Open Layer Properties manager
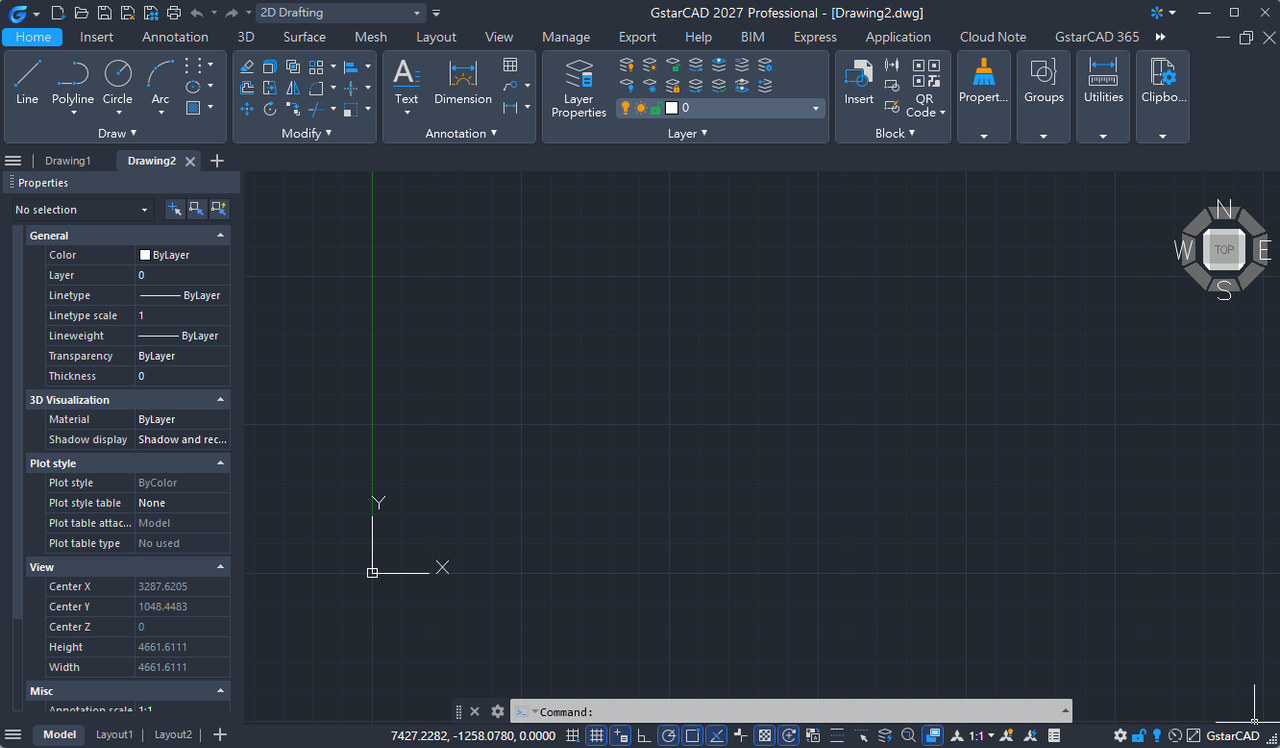This screenshot has height=748, width=1280. pos(579,88)
